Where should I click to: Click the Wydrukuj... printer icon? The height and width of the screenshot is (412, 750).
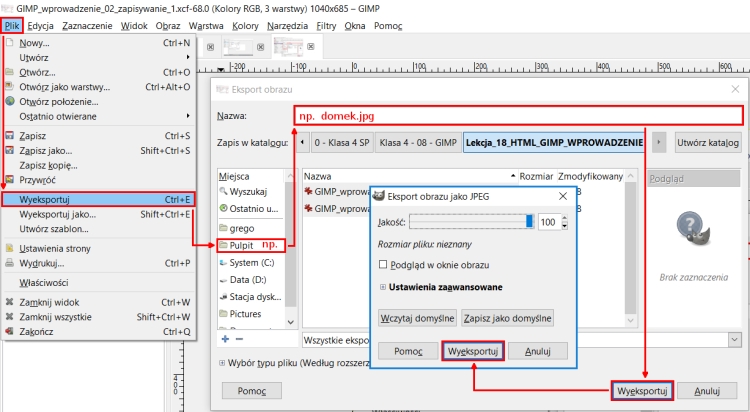click(10, 263)
